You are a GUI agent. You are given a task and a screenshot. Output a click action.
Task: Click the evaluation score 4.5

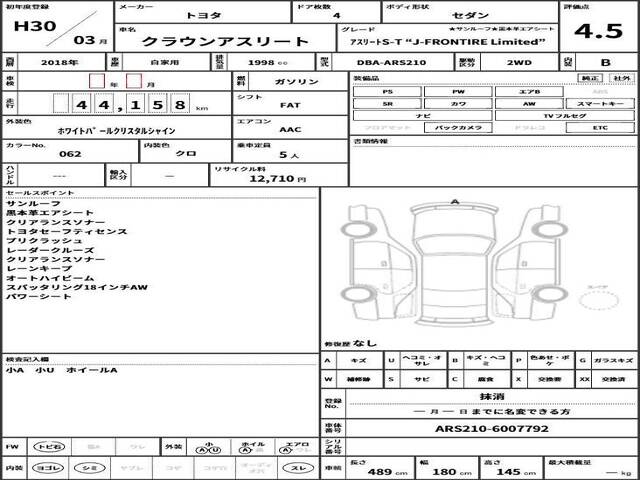point(598,31)
